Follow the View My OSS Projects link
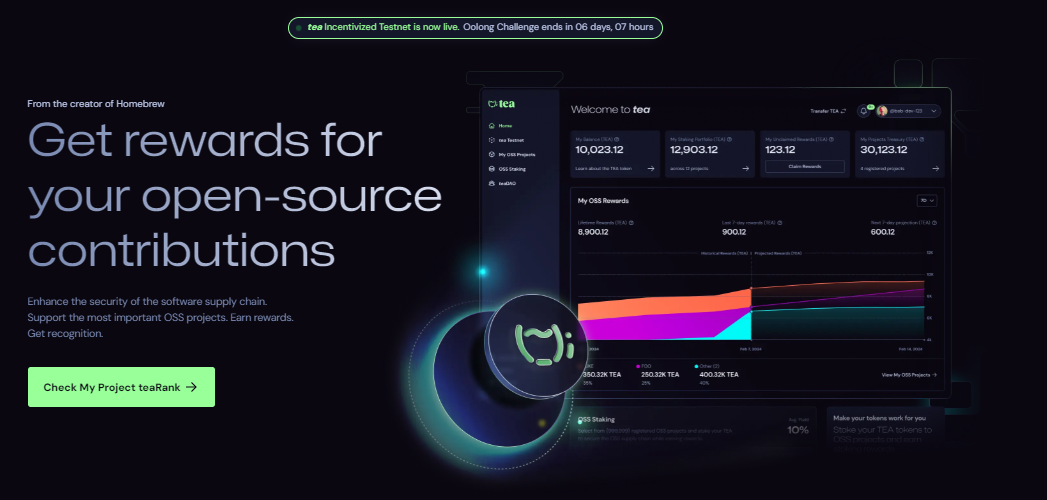This screenshot has height=500, width=1047. [x=909, y=375]
